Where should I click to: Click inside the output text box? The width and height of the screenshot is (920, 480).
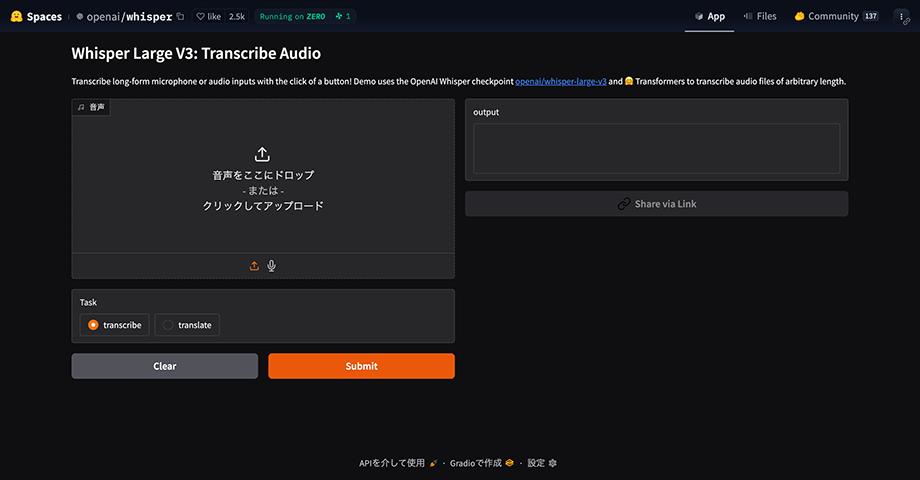[656, 148]
